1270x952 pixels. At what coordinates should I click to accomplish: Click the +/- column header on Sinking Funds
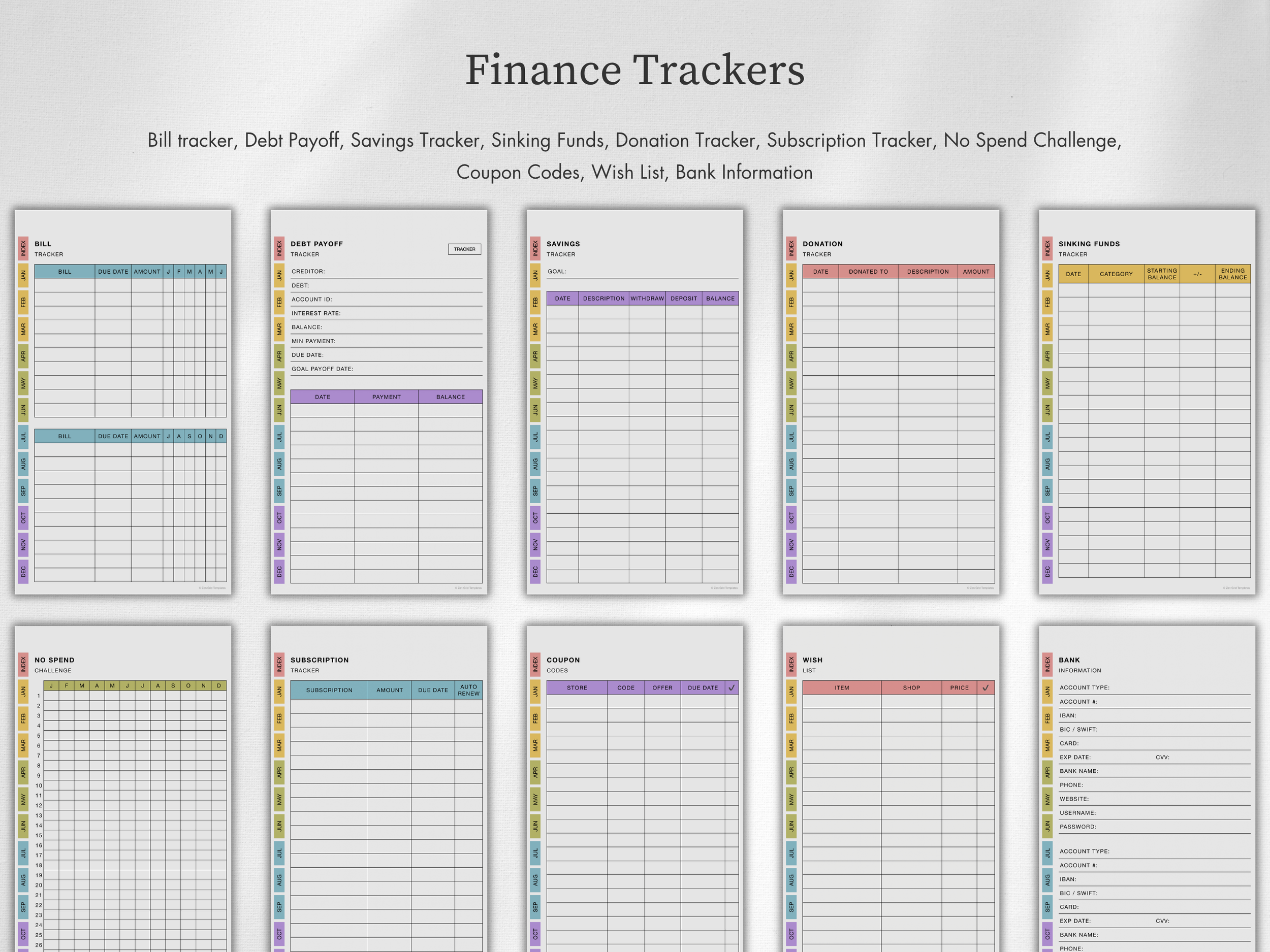click(1198, 274)
